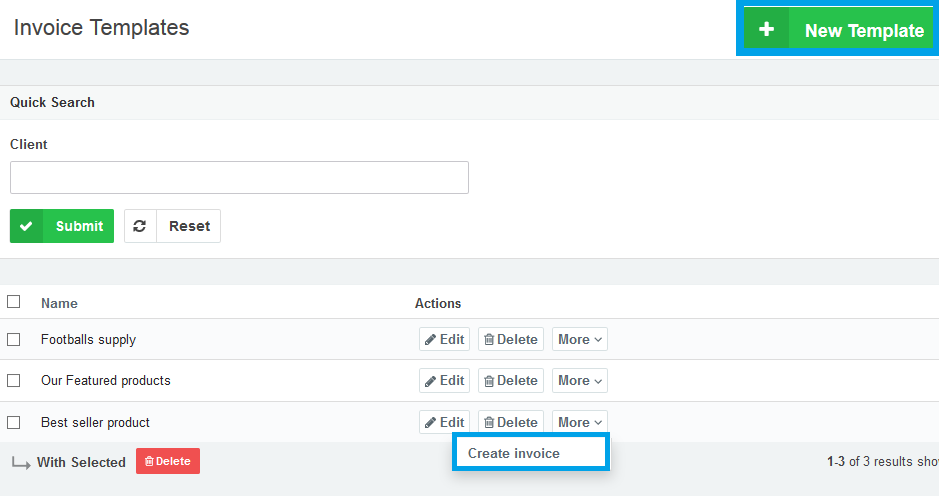Delete the Our Featured products template
Image resolution: width=939 pixels, height=496 pixels.
510,380
